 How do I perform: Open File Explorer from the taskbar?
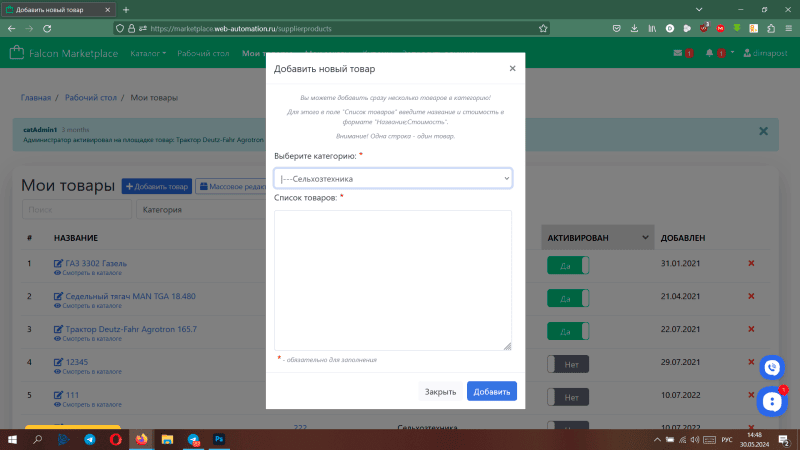(167, 439)
